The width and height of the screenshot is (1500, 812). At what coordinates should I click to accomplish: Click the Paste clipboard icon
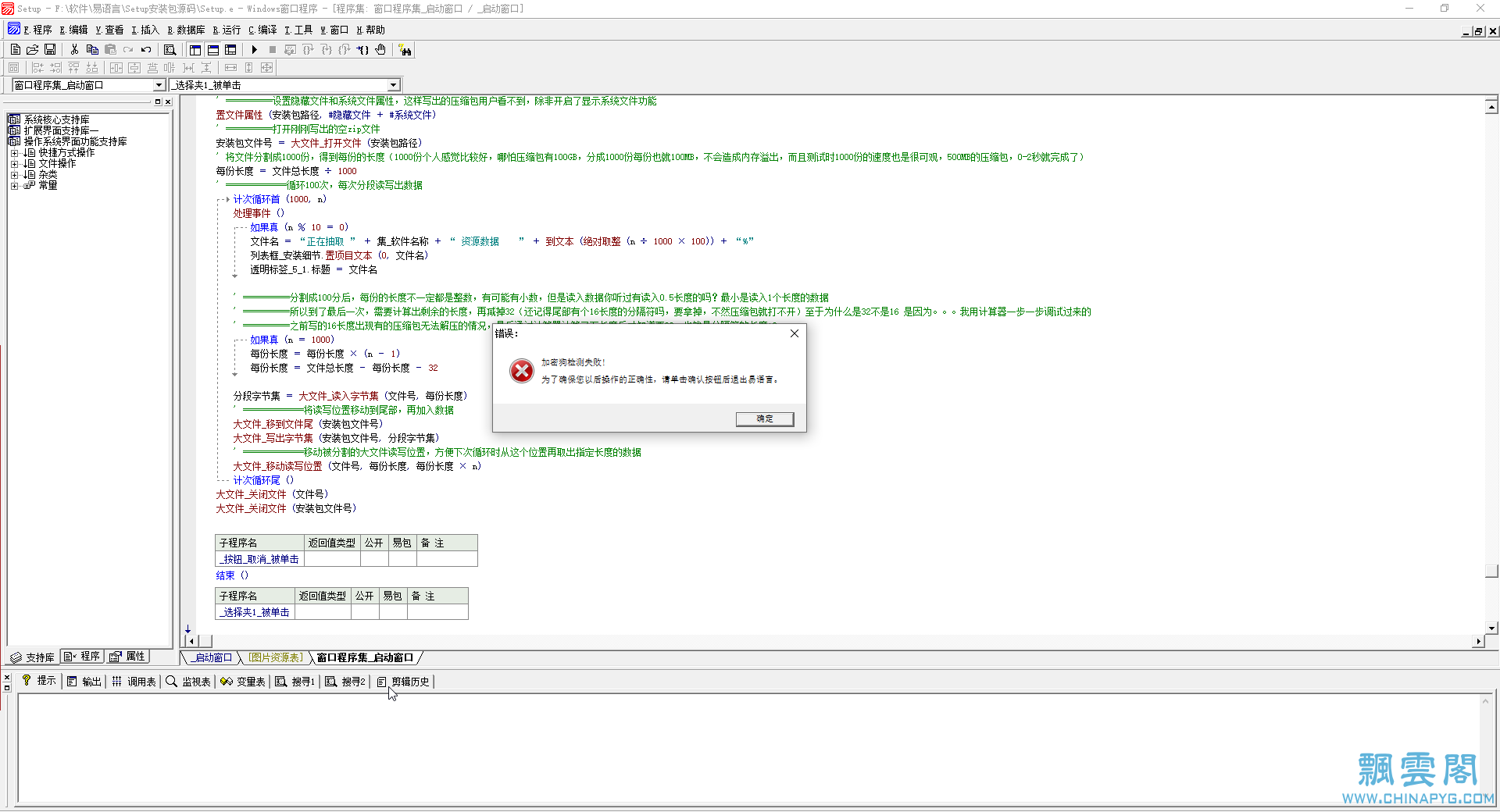[110, 49]
